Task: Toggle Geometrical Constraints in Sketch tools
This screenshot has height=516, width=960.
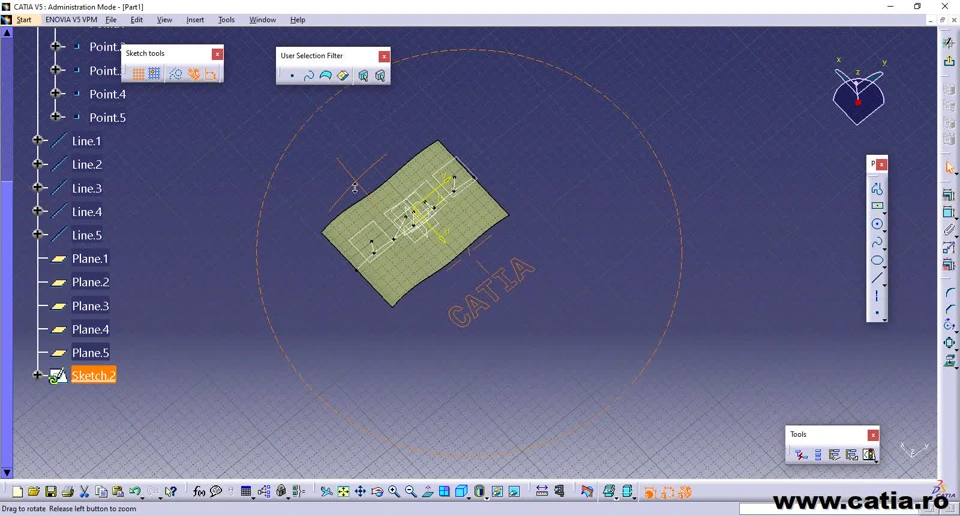Action: pyautogui.click(x=194, y=74)
